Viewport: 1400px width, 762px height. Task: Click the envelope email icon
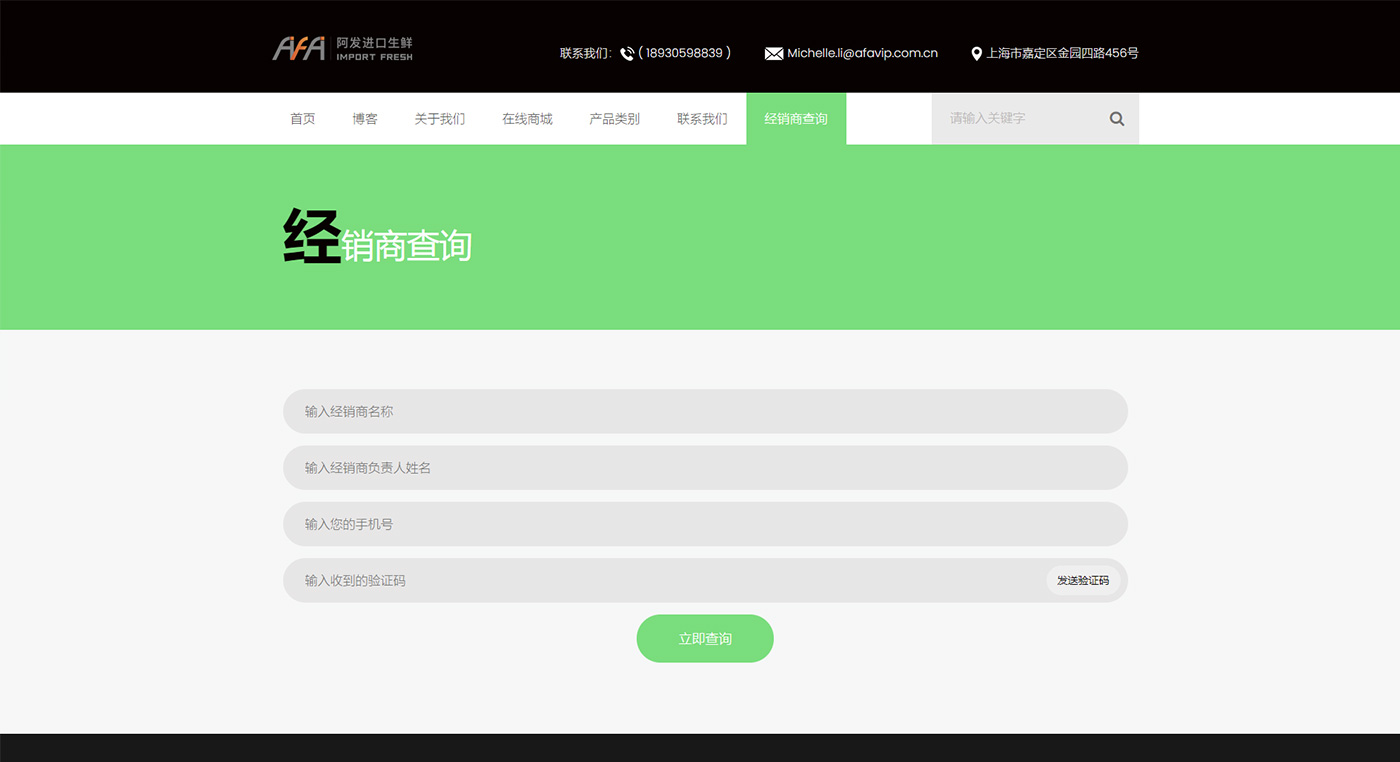[773, 54]
